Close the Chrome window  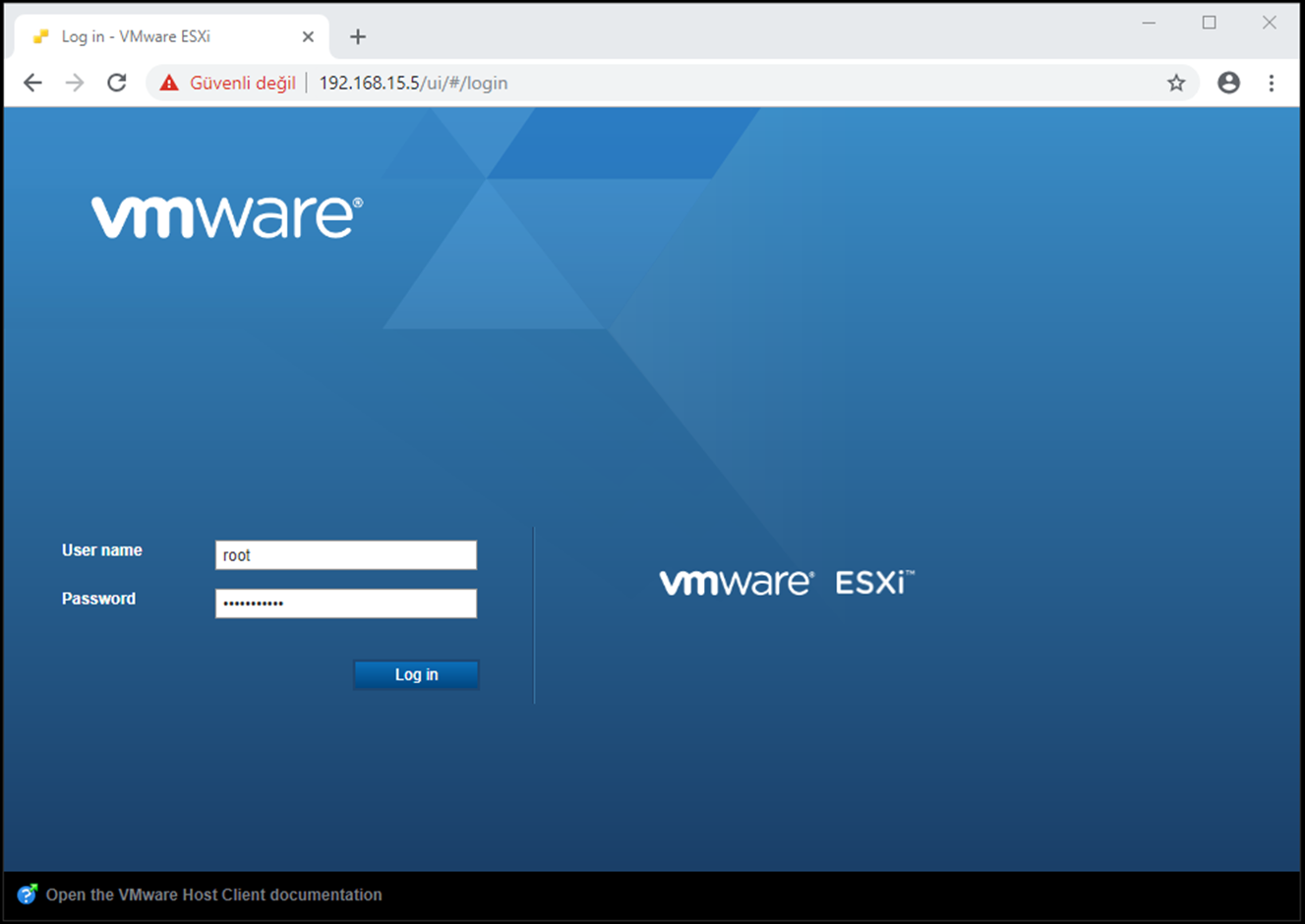(1270, 23)
